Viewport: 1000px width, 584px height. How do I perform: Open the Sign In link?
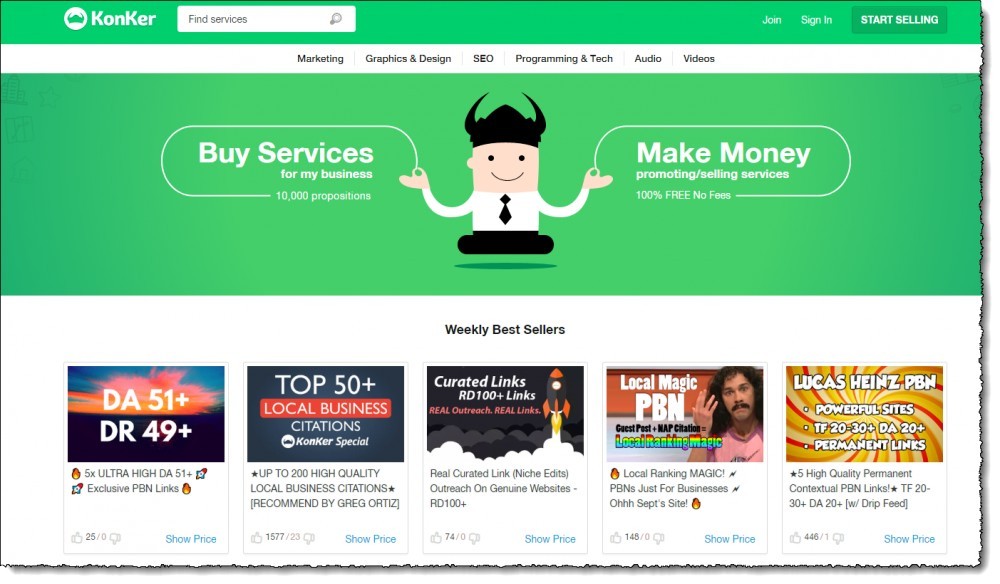point(816,20)
